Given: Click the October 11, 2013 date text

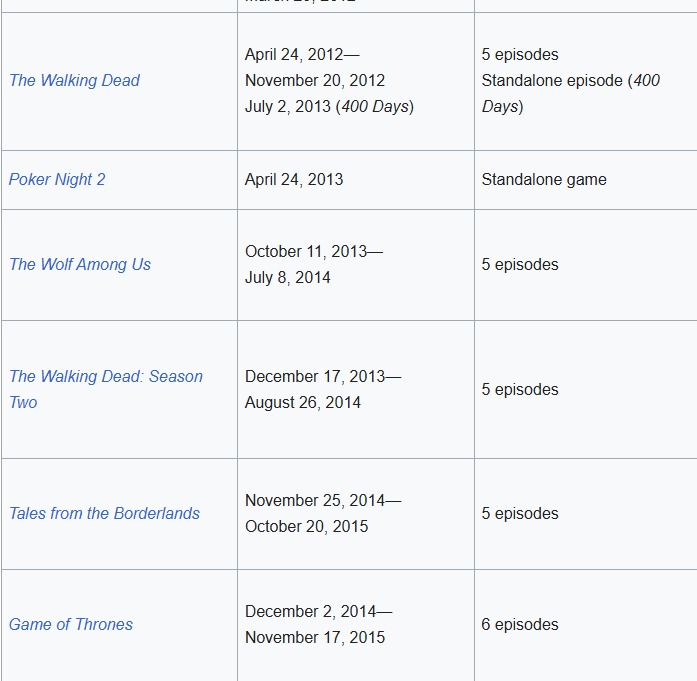Looking at the screenshot, I should pos(313,251).
